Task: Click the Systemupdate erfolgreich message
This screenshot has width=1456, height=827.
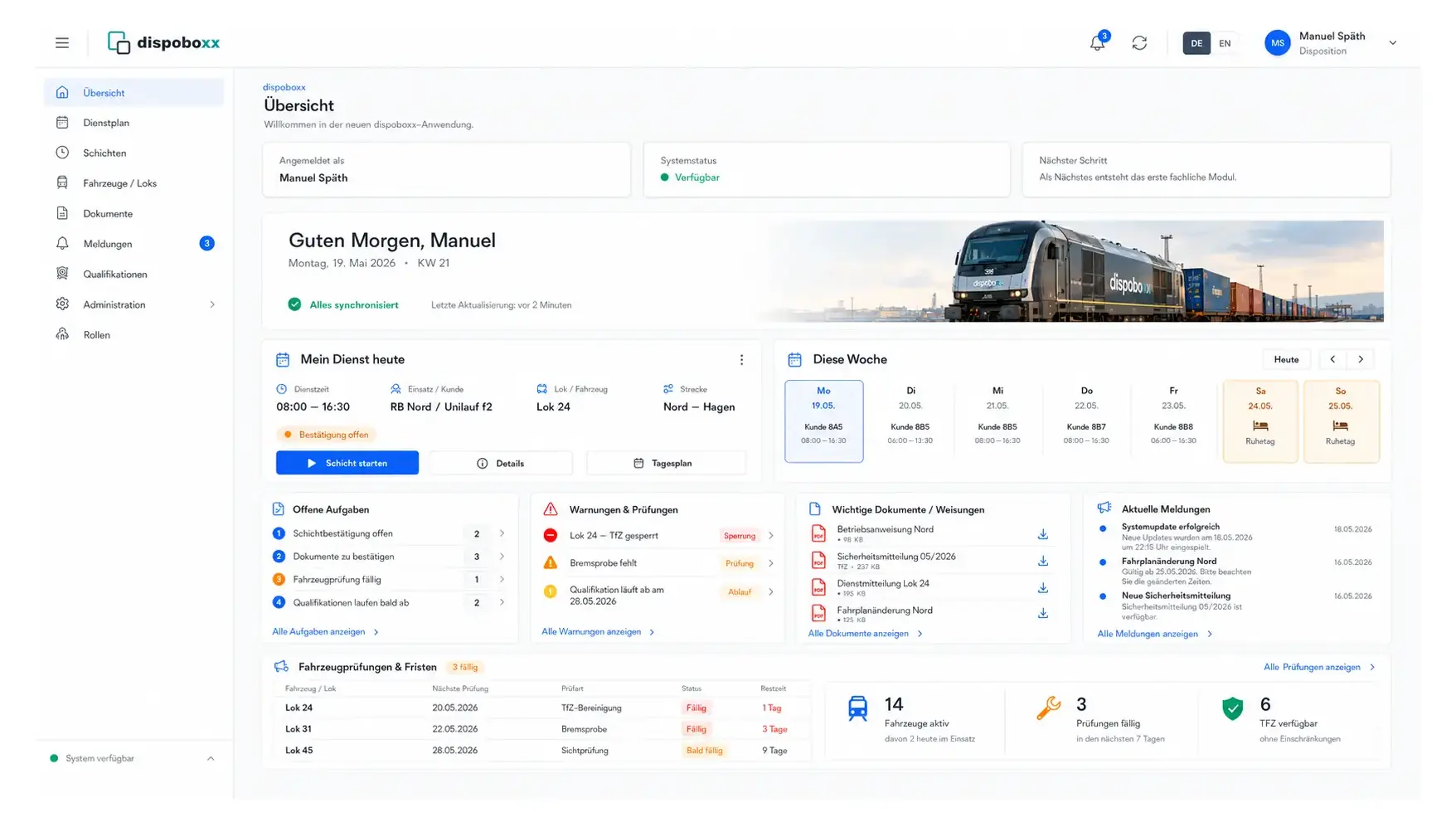Action: 1235,538
